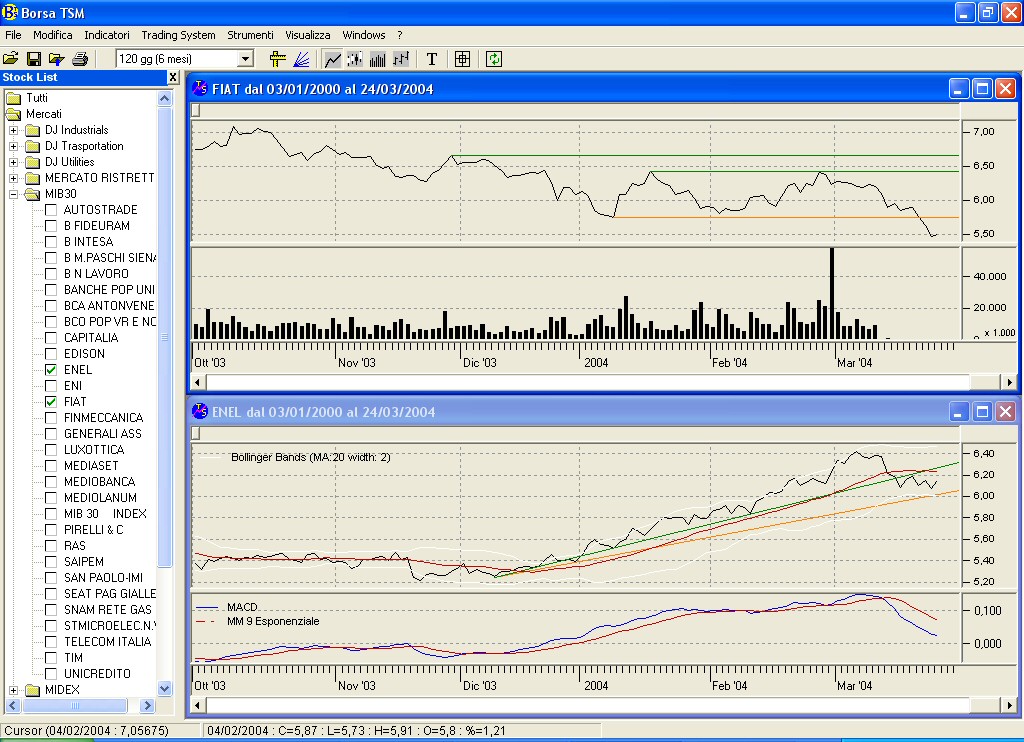Viewport: 1024px width, 742px height.
Task: Minimize the FIAT chart window
Action: (959, 88)
